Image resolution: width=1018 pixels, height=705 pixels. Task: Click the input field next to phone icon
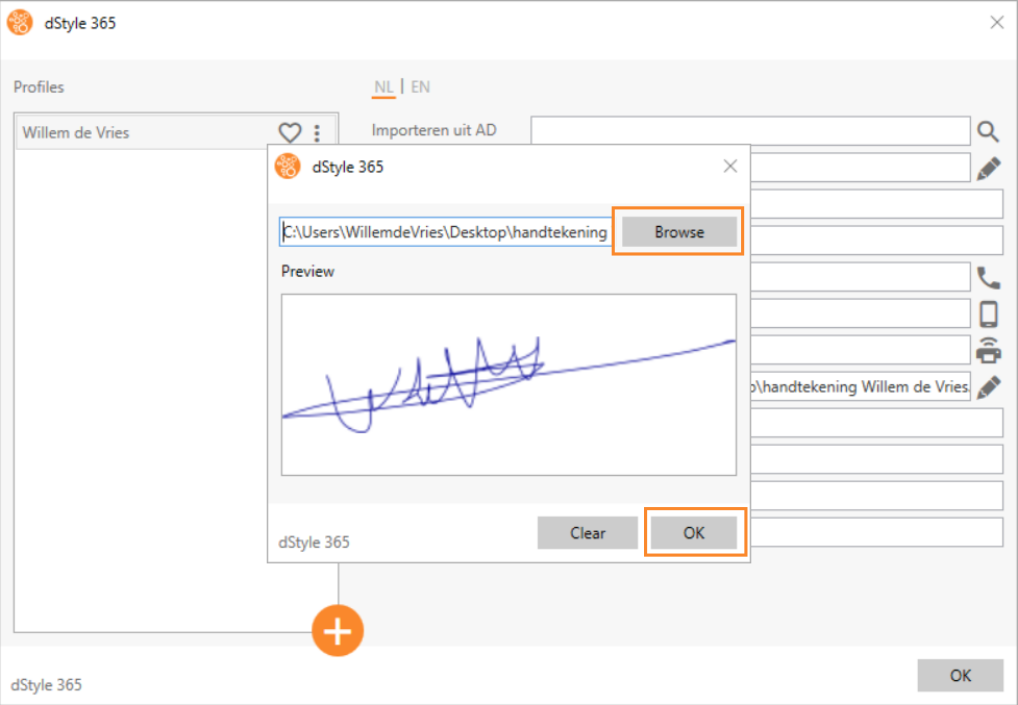(x=860, y=277)
